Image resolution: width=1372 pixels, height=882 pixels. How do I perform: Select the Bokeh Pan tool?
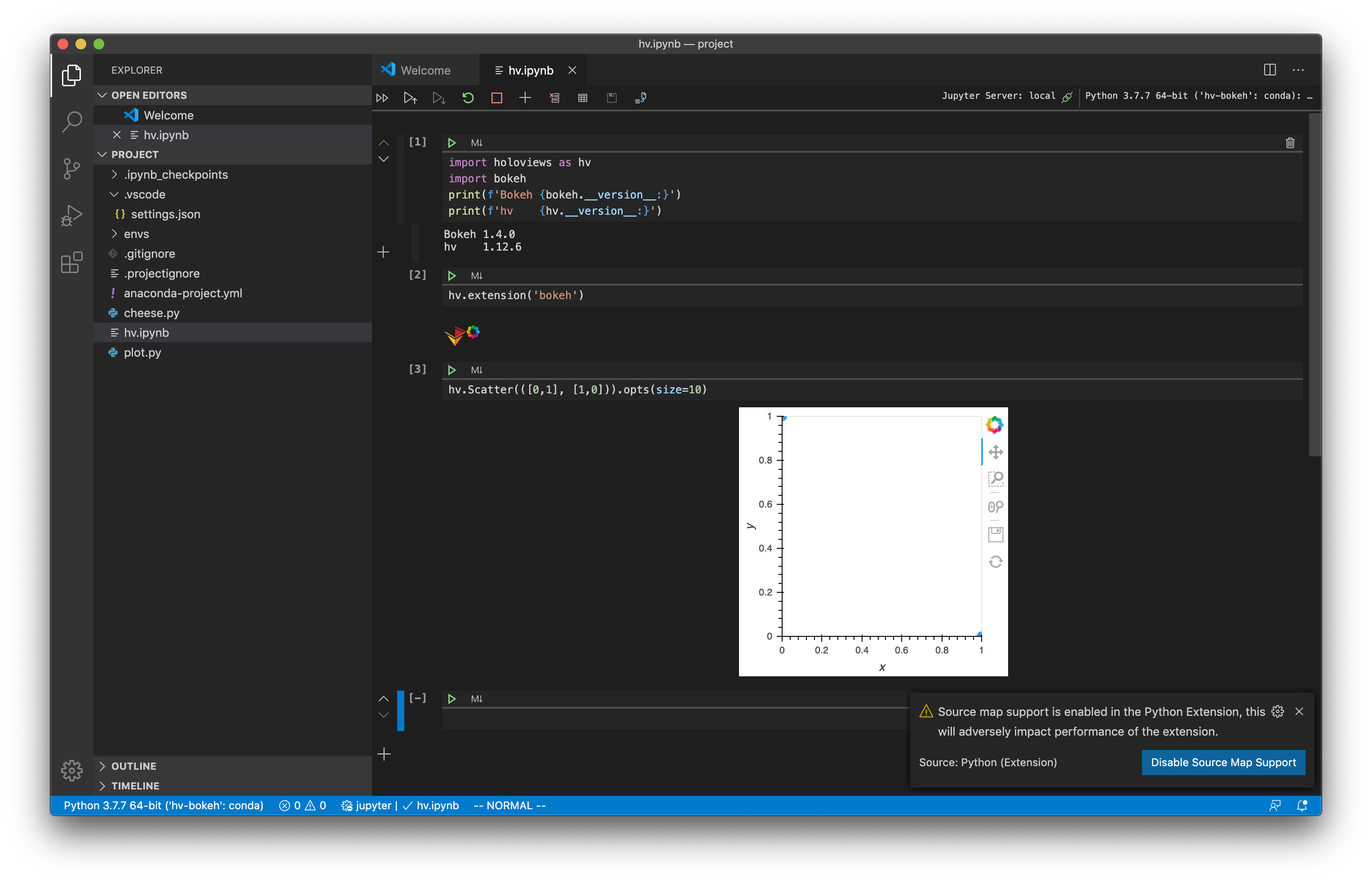pos(996,452)
